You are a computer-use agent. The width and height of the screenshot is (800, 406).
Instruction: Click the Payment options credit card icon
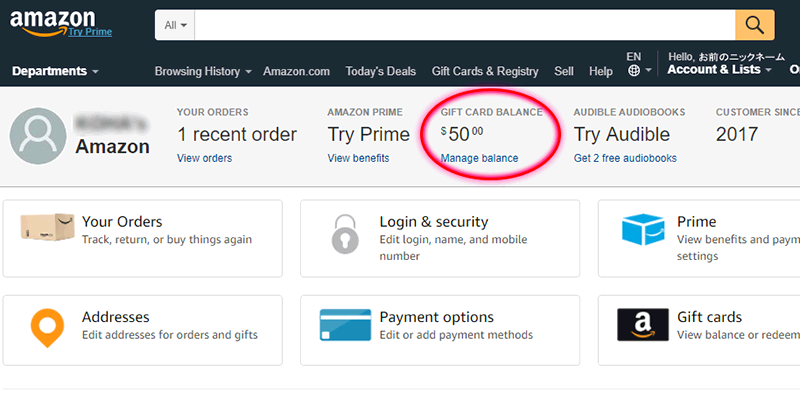point(345,325)
